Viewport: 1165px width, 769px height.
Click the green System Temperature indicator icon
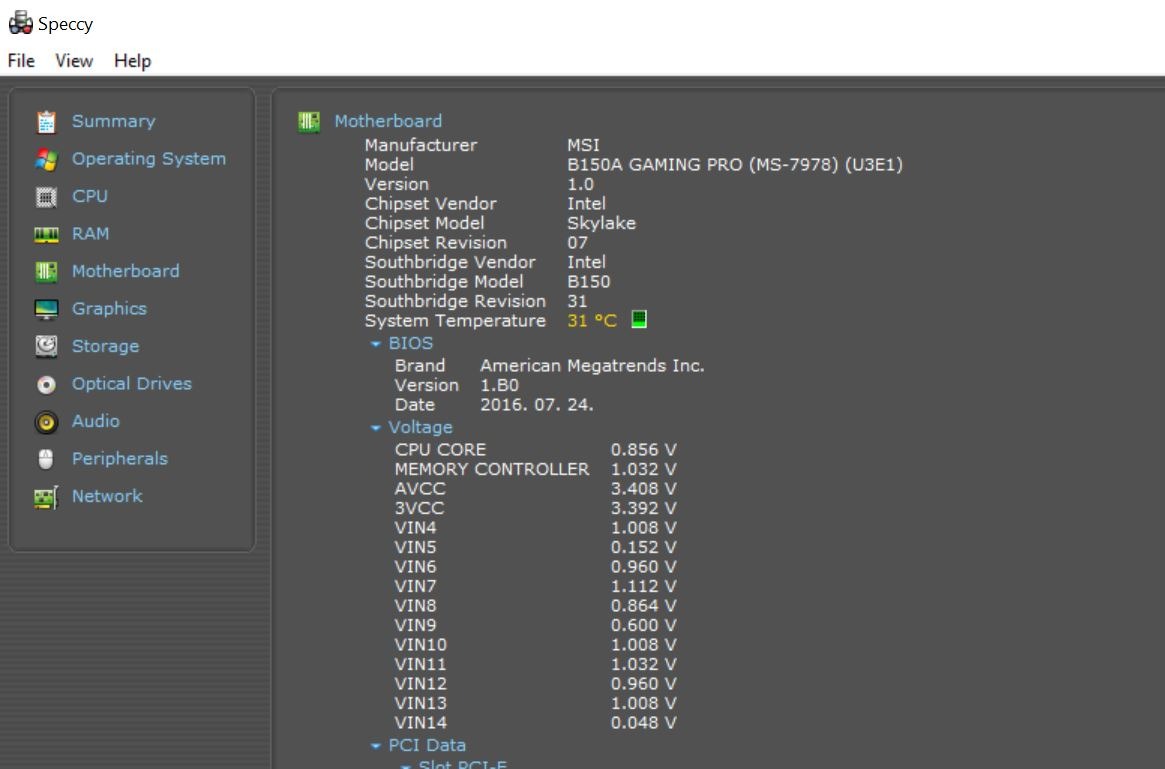coord(639,319)
